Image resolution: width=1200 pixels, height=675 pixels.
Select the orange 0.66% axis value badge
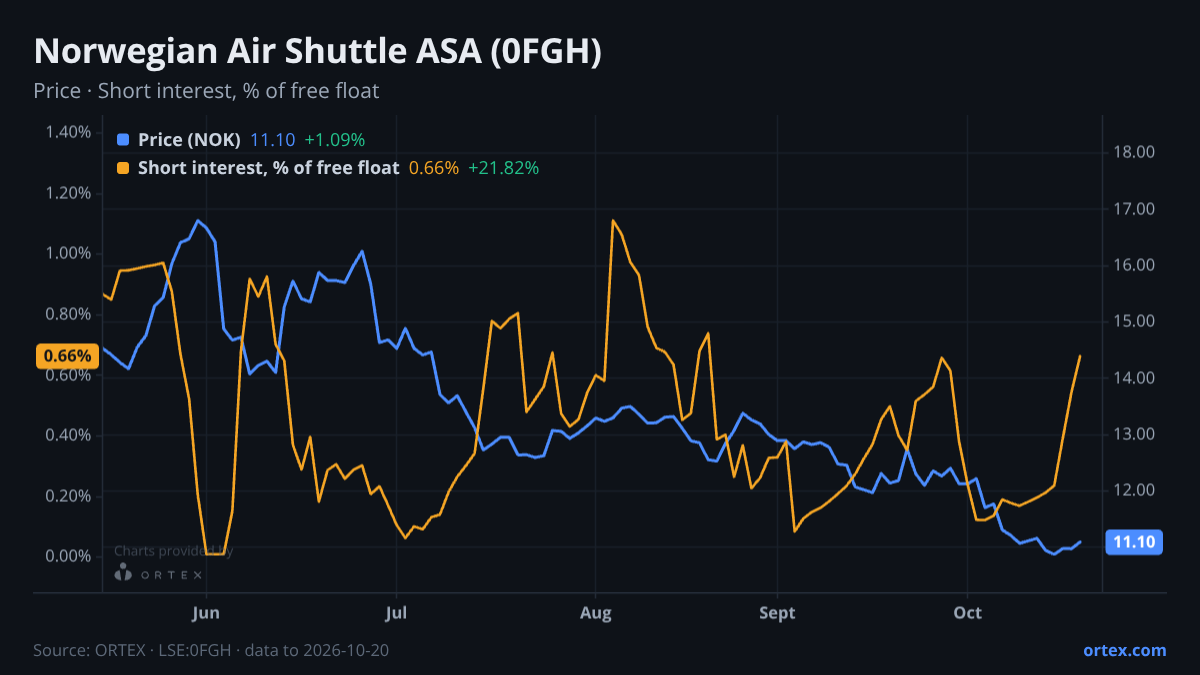click(x=67, y=356)
